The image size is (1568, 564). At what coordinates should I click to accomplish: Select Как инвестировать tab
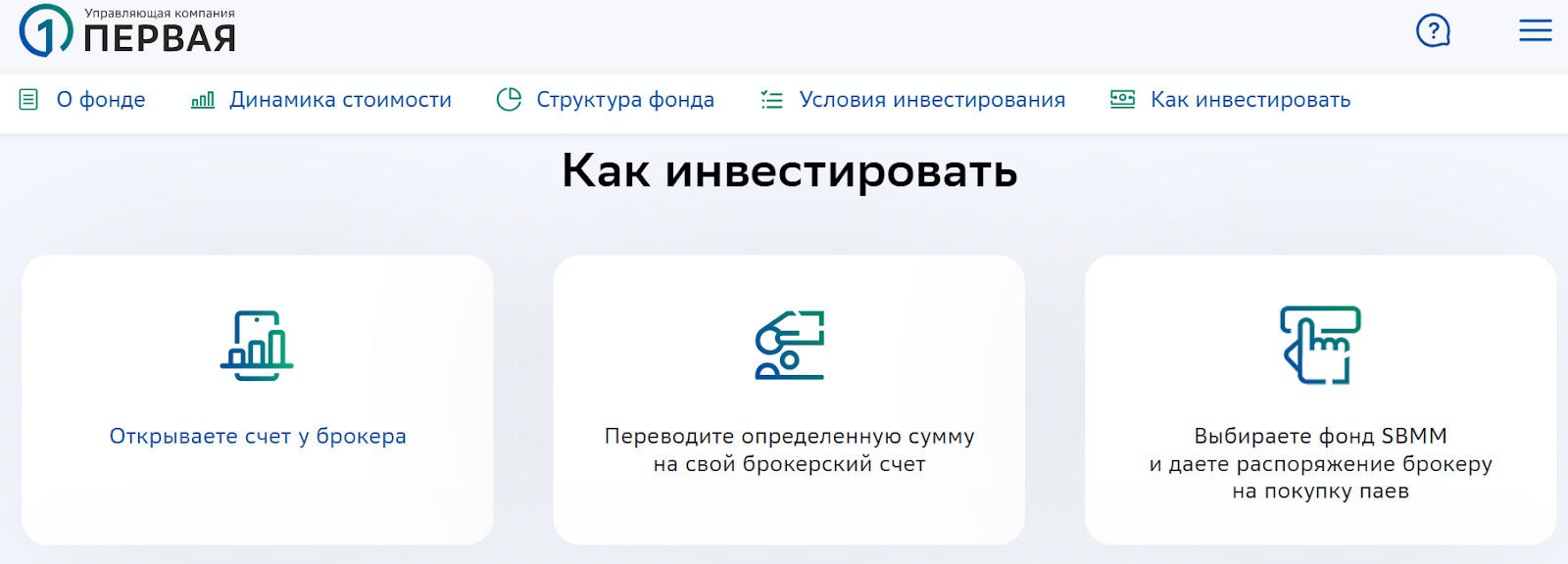tap(1250, 100)
